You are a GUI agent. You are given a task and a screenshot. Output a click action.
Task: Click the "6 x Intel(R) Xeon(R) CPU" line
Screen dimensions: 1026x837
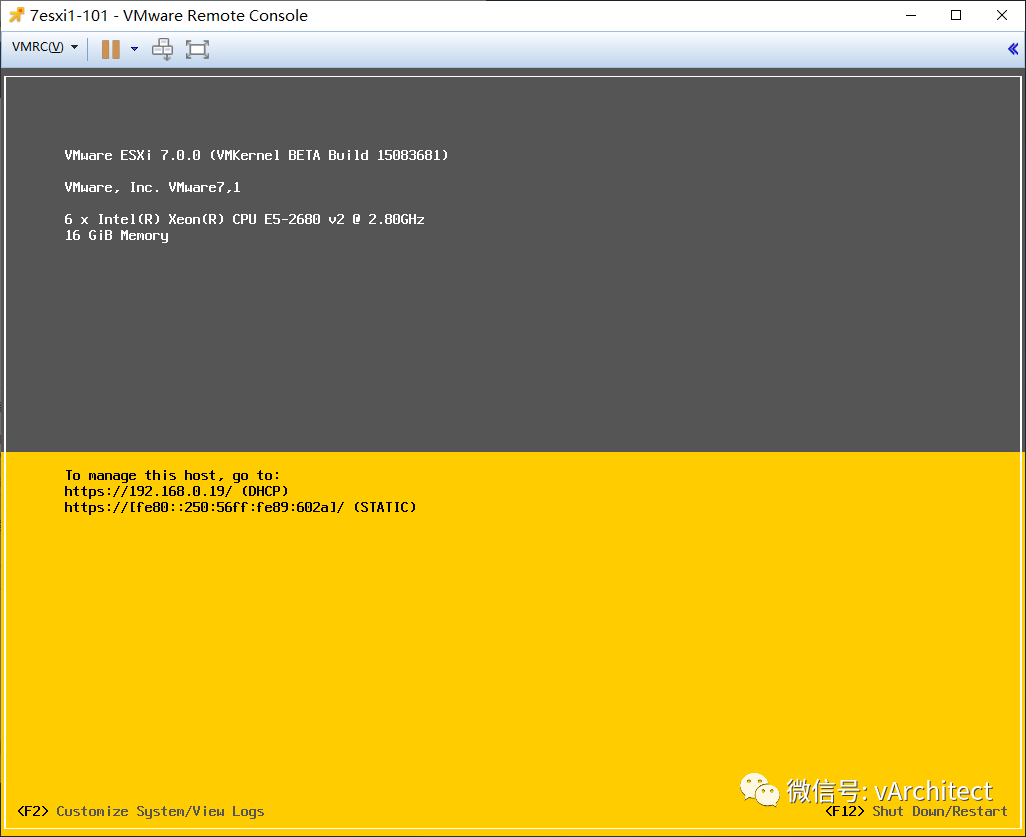(244, 219)
